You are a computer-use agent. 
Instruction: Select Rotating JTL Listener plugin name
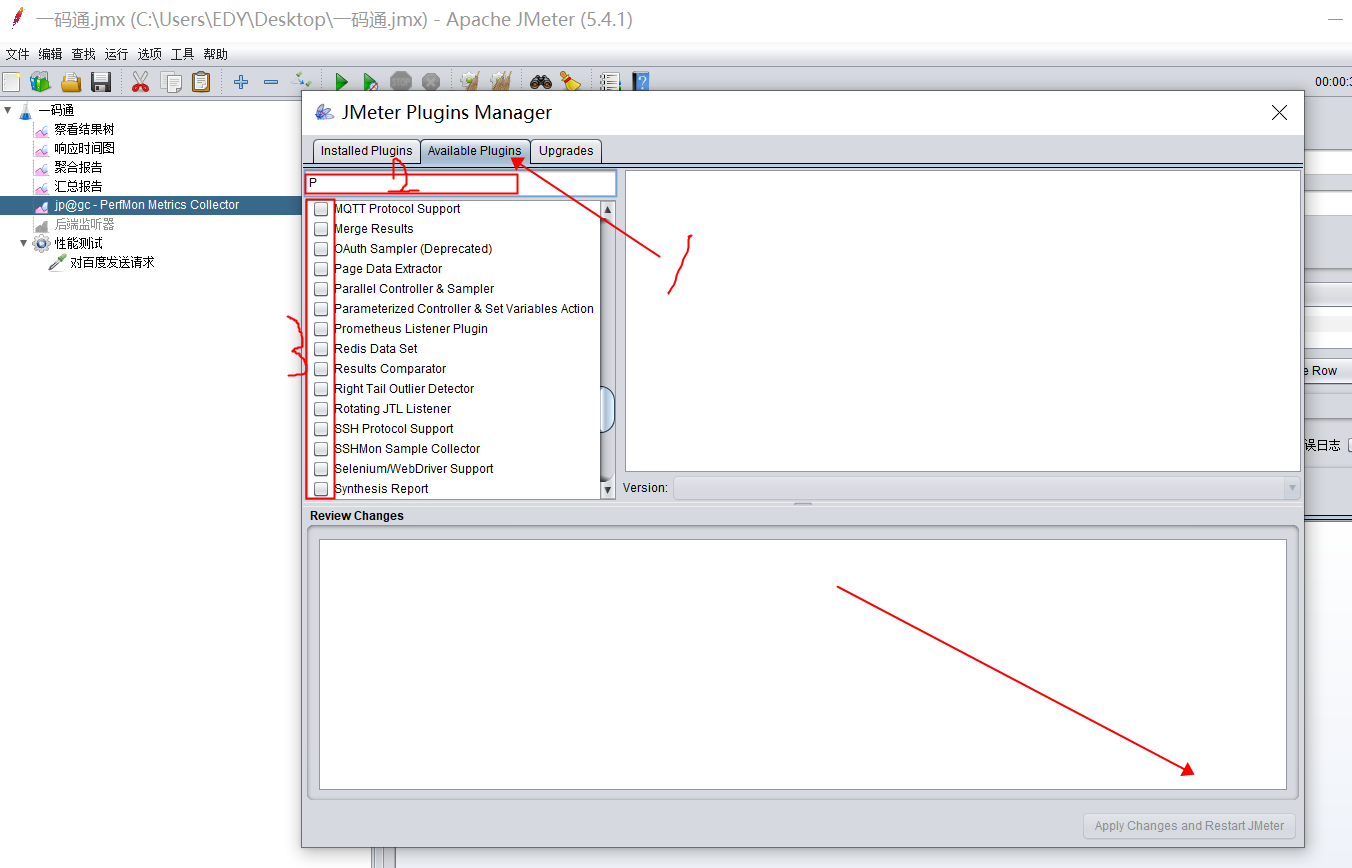coord(392,409)
